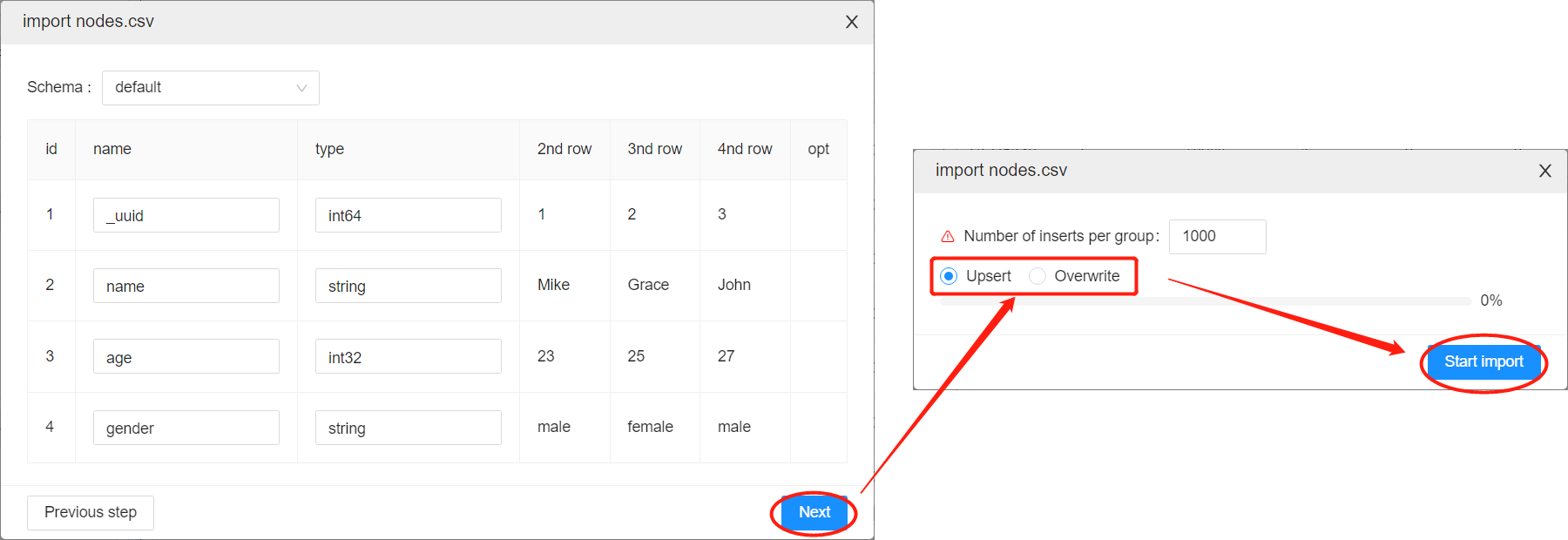Screen dimensions: 1568x540
Task: Open the Schema default dropdown
Action: coord(211,88)
